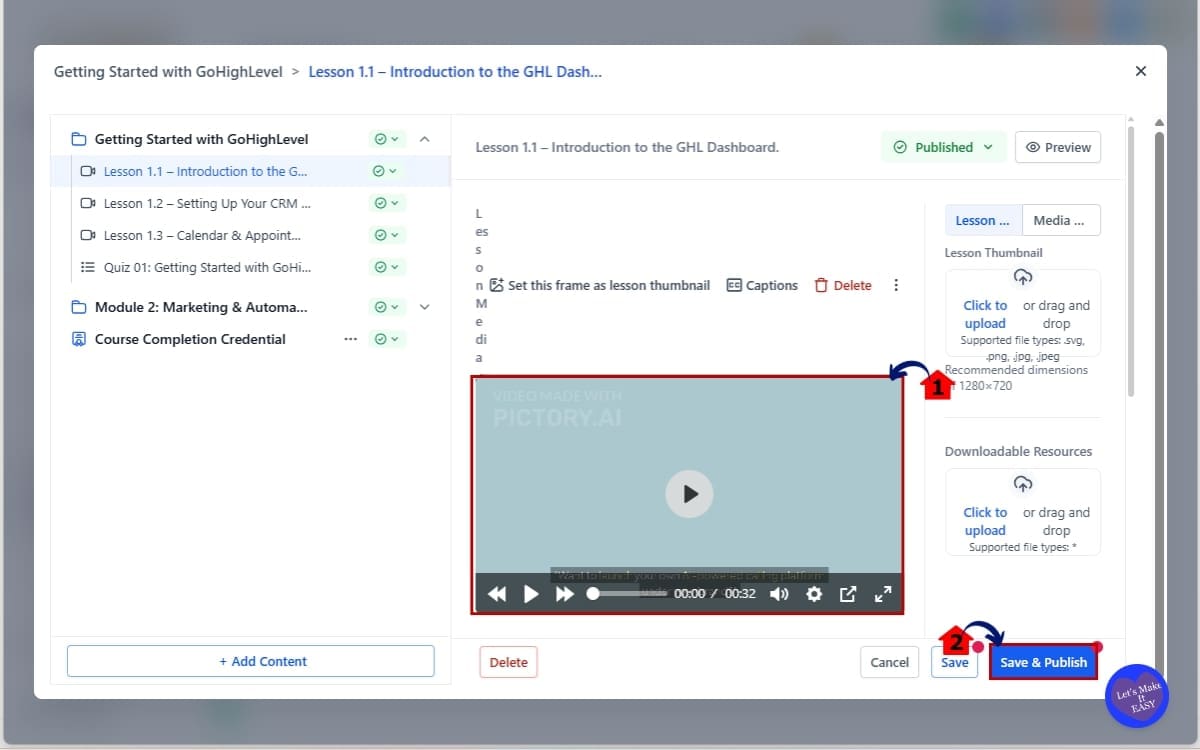Image resolution: width=1200 pixels, height=750 pixels.
Task: Switch to the Media tab
Action: coord(1061,220)
